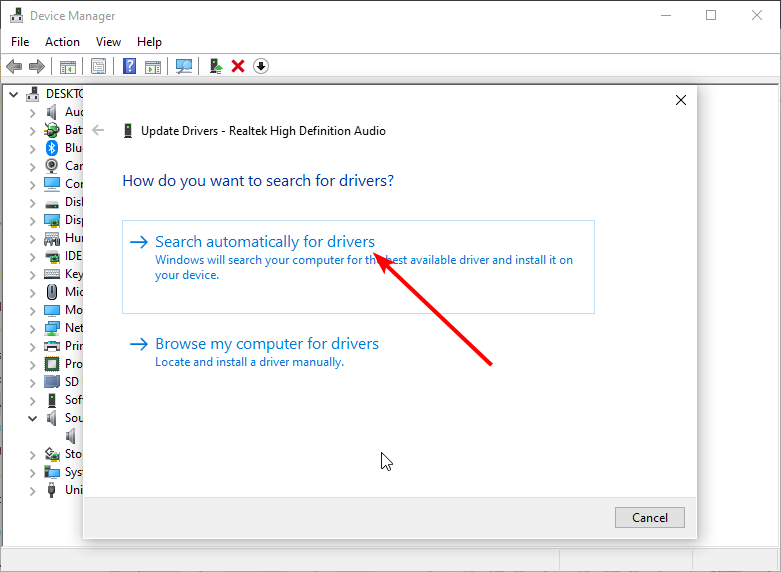The height and width of the screenshot is (572, 781).
Task: Collapse the DESKTOP root computer node
Action: click(14, 94)
